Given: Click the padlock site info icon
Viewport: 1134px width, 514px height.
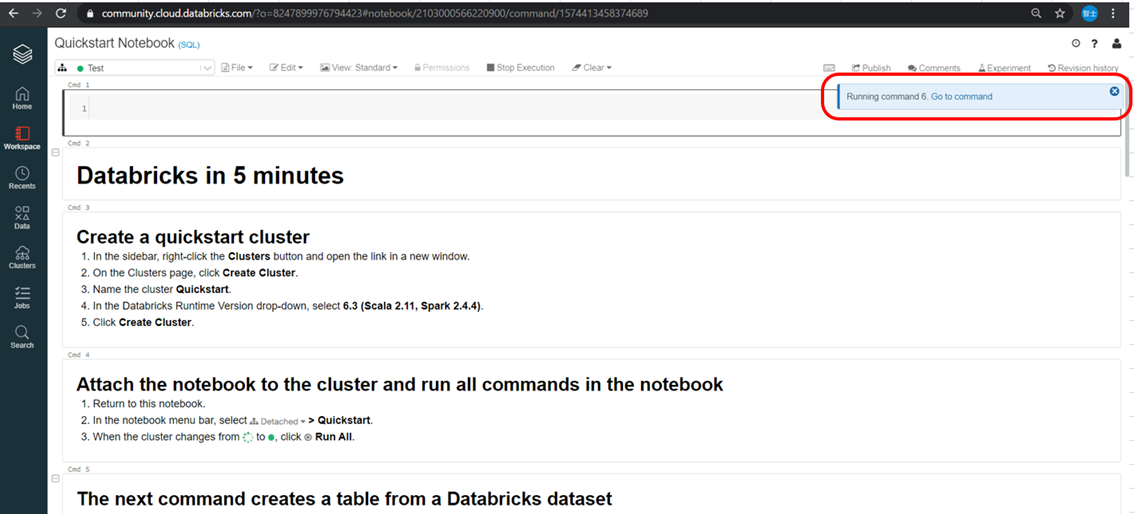Looking at the screenshot, I should click(90, 14).
